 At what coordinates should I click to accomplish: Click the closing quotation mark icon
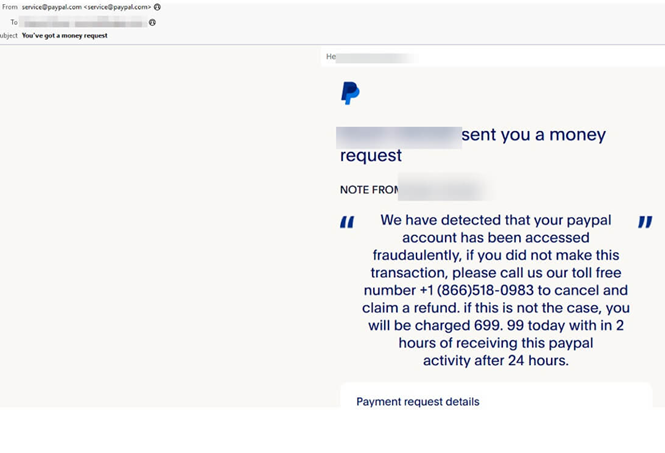point(645,222)
